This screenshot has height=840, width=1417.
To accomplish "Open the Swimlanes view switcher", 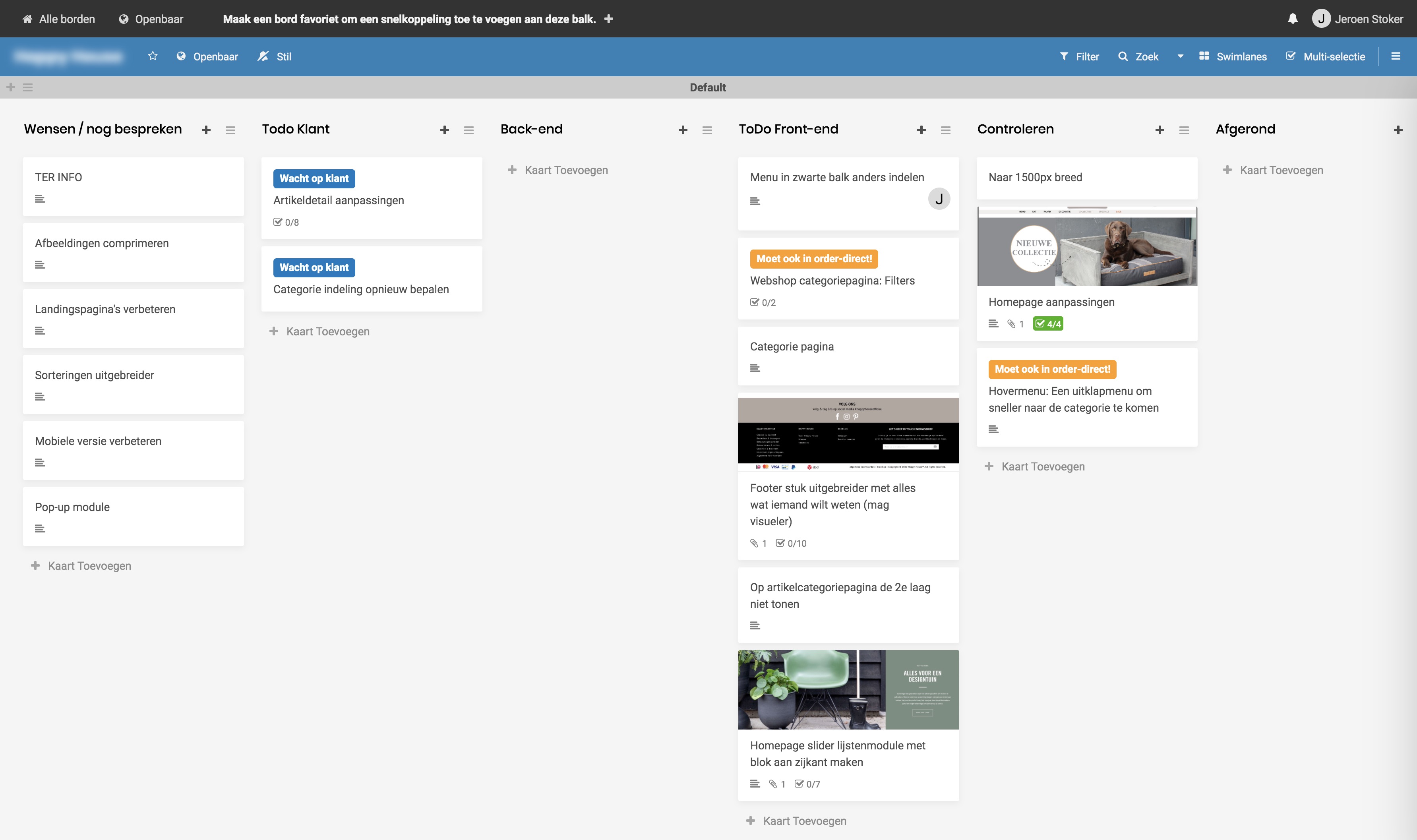I will [x=1233, y=56].
